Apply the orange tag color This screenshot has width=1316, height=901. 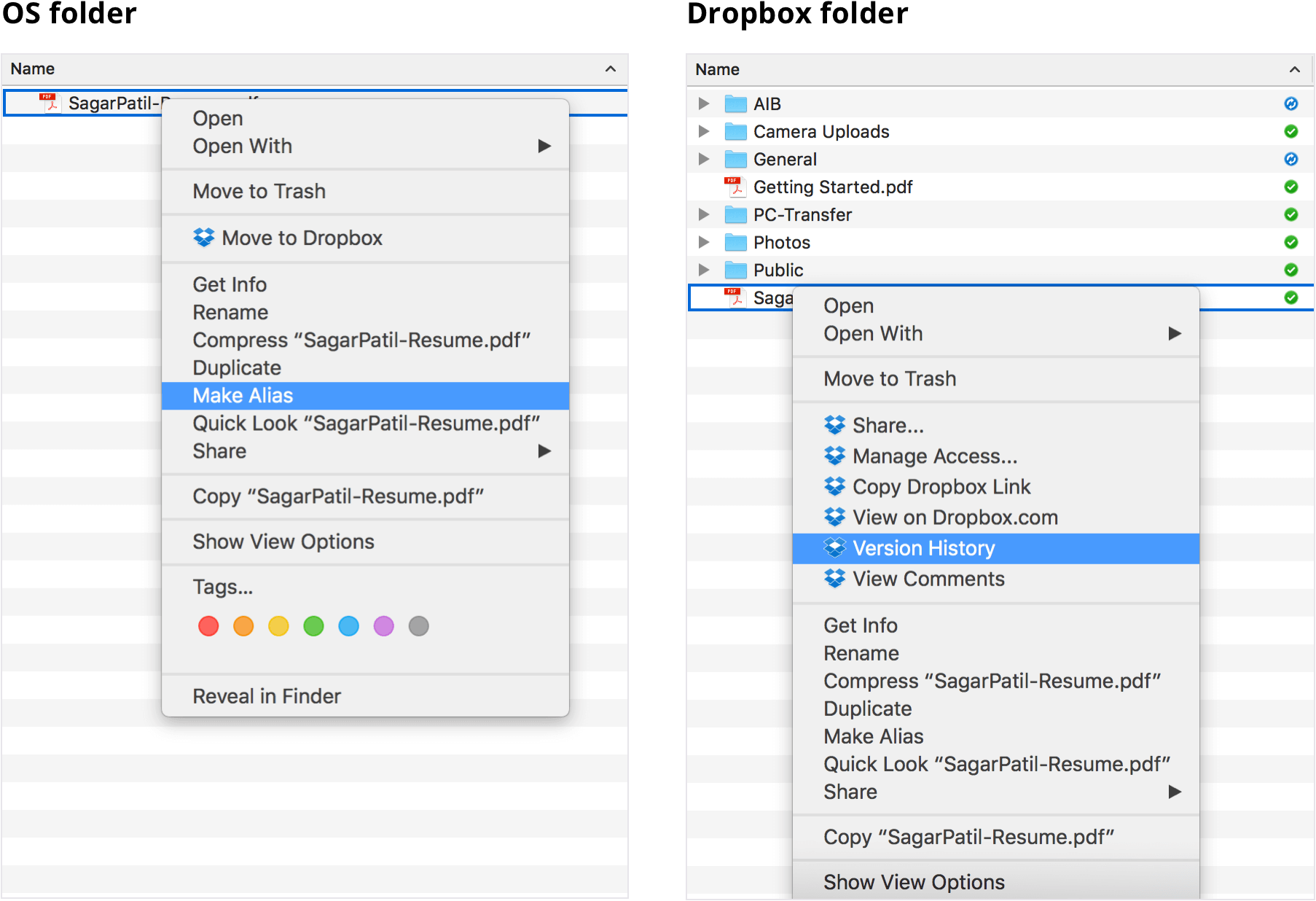pyautogui.click(x=243, y=626)
